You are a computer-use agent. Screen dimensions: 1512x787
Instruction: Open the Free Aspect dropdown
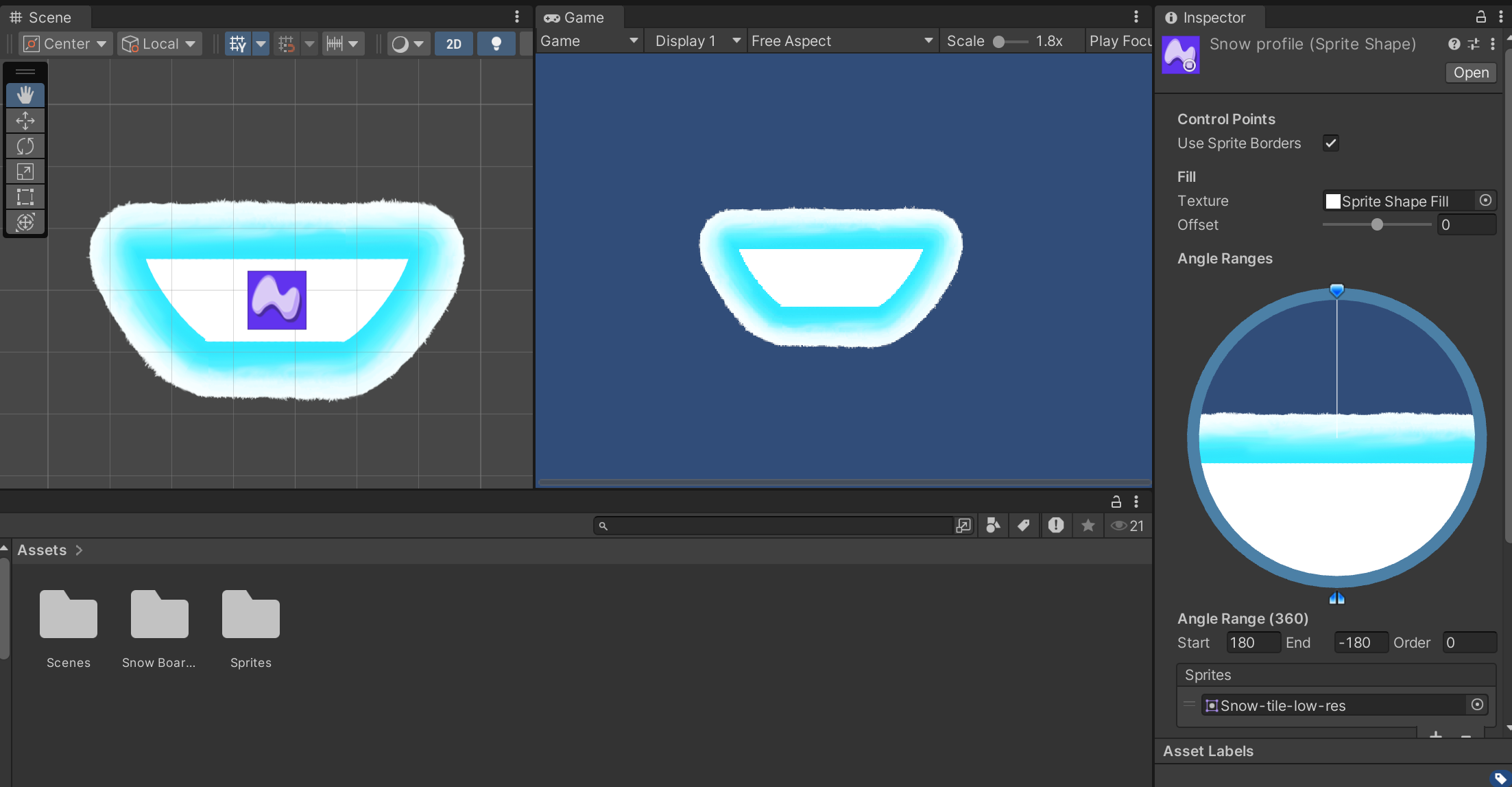click(x=842, y=41)
